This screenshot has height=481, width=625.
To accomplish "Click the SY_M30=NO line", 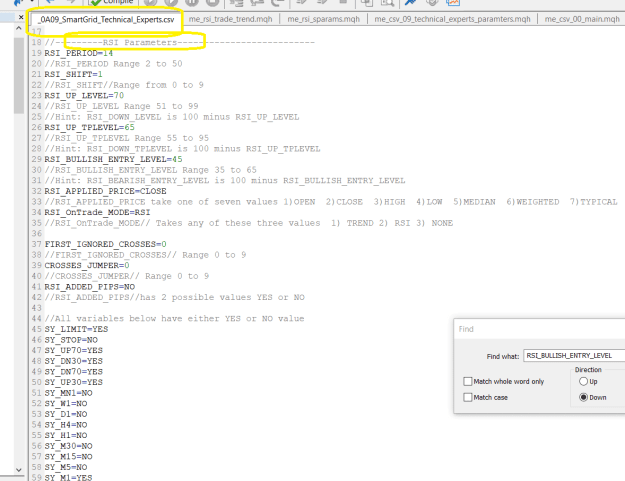I will tap(68, 446).
